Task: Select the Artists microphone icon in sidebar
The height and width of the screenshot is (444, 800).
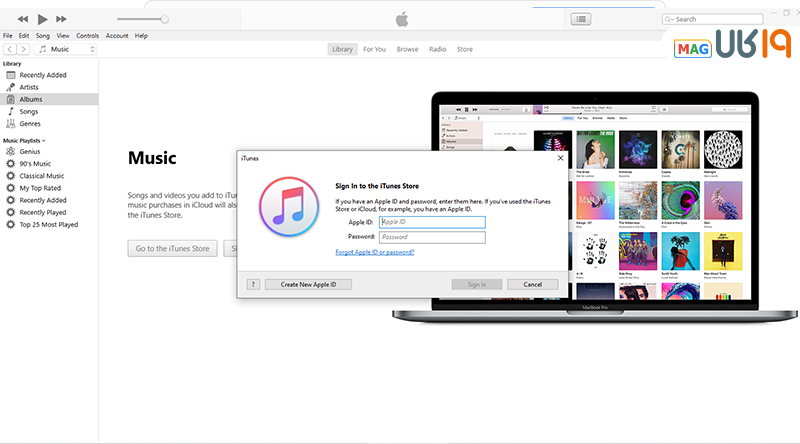Action: point(11,87)
